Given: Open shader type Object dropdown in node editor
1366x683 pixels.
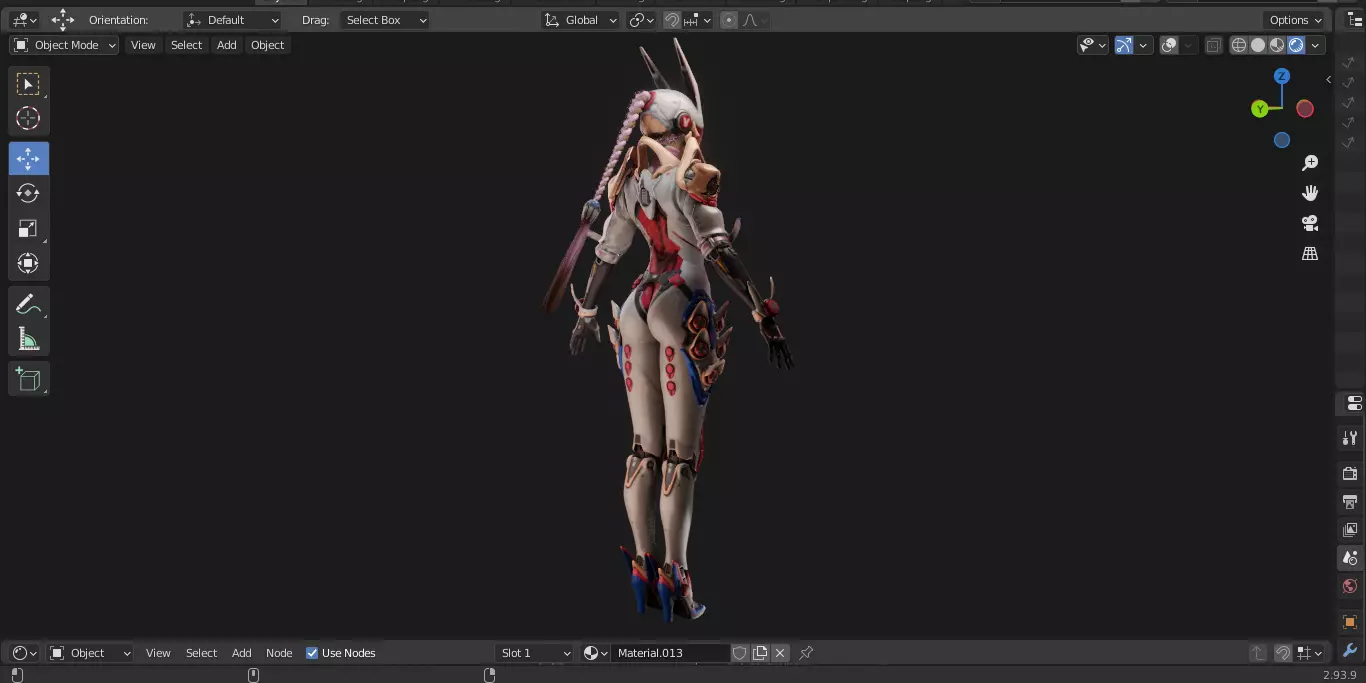Looking at the screenshot, I should 90,653.
